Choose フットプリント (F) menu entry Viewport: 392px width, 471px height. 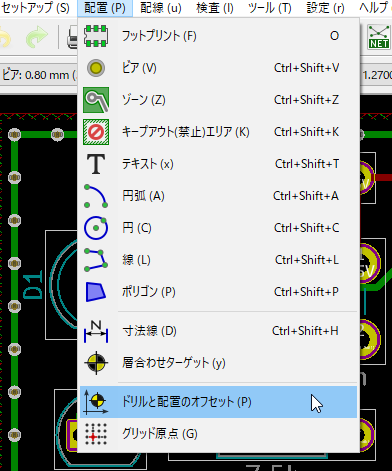pyautogui.click(x=218, y=36)
